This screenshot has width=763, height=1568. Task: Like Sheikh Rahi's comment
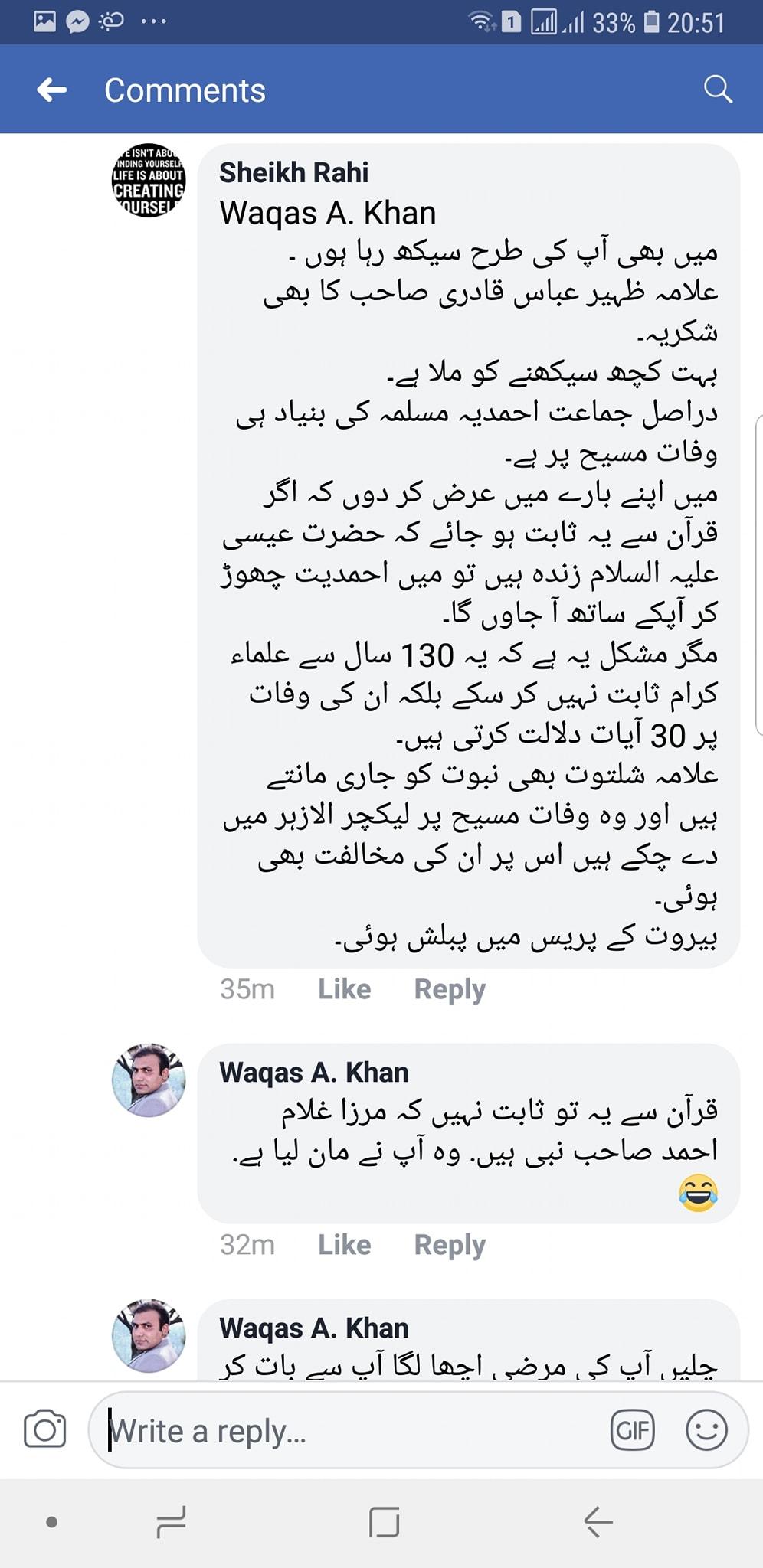(x=345, y=989)
